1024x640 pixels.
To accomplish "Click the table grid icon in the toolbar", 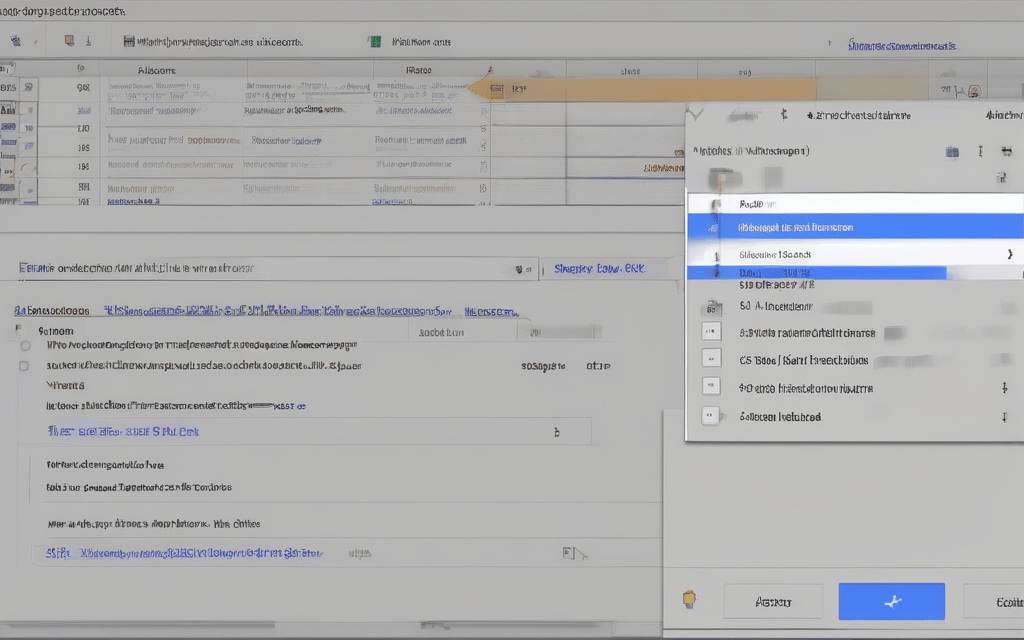I will tap(129, 42).
